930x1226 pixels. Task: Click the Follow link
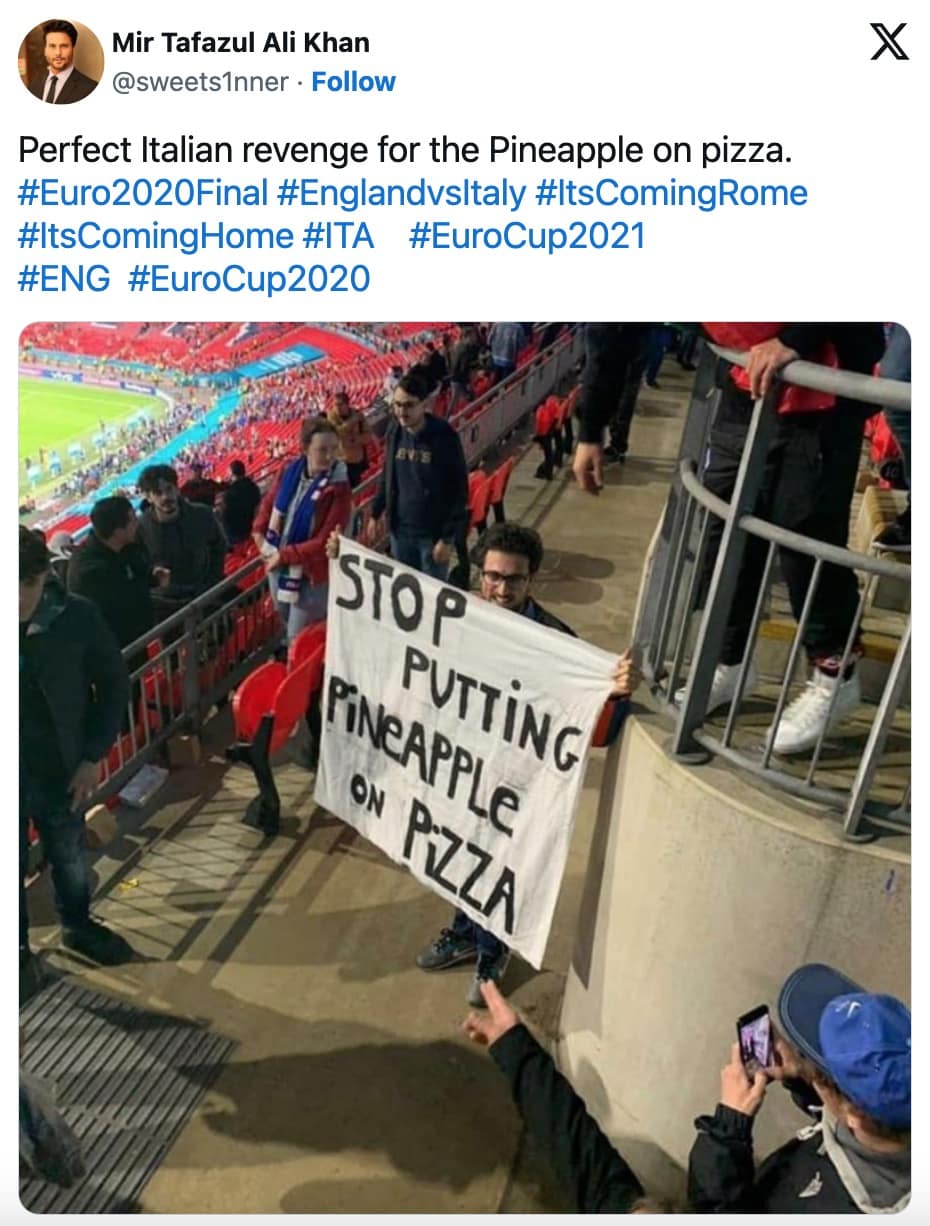pyautogui.click(x=353, y=82)
